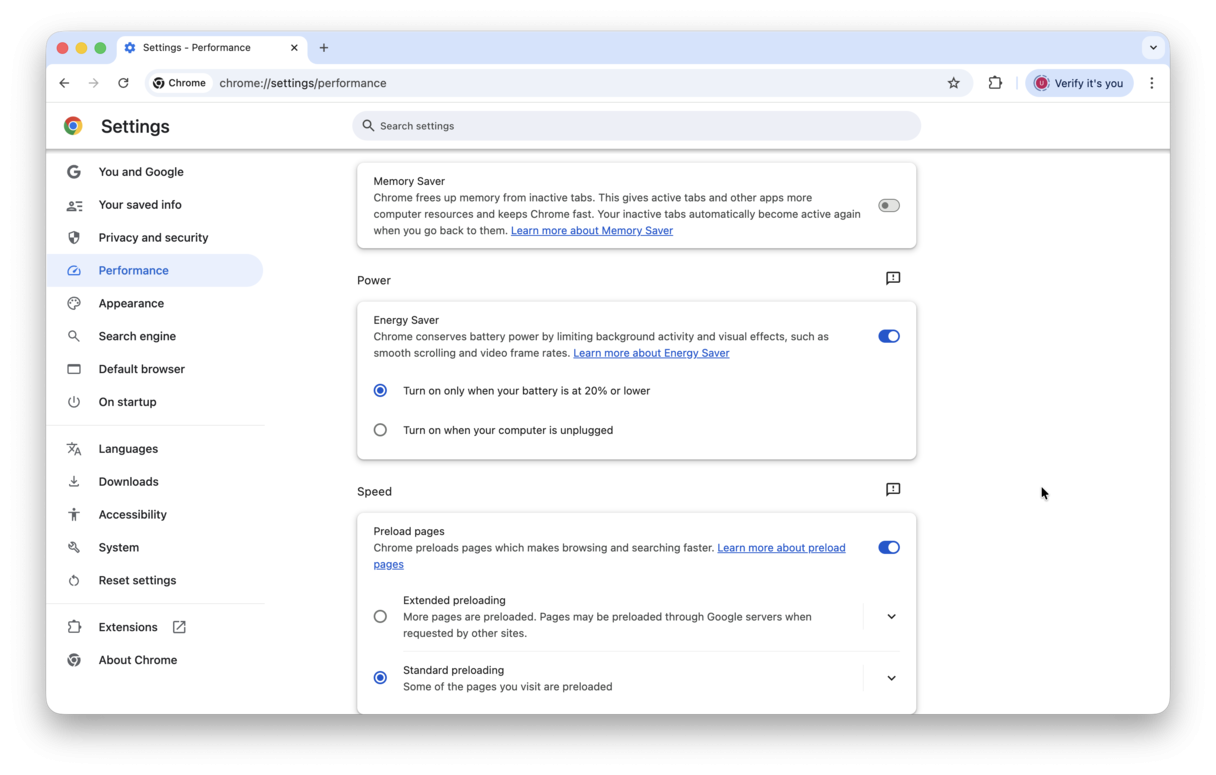Switch to the Settings - Performance tab
Image resolution: width=1216 pixels, height=775 pixels.
coord(205,47)
